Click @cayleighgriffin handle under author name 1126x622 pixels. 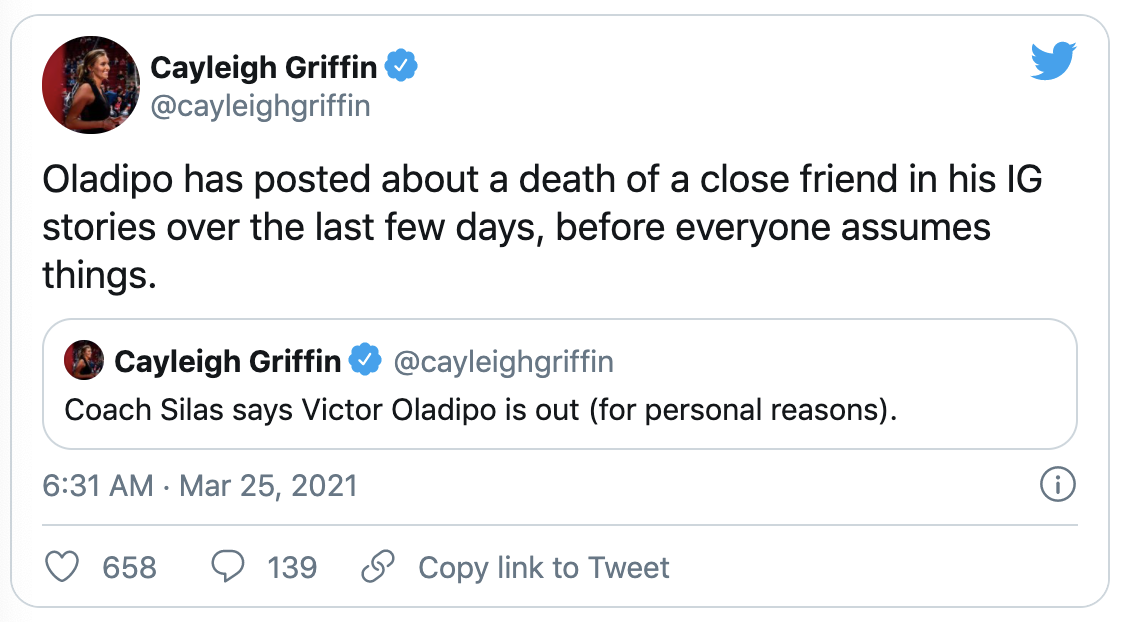[260, 106]
